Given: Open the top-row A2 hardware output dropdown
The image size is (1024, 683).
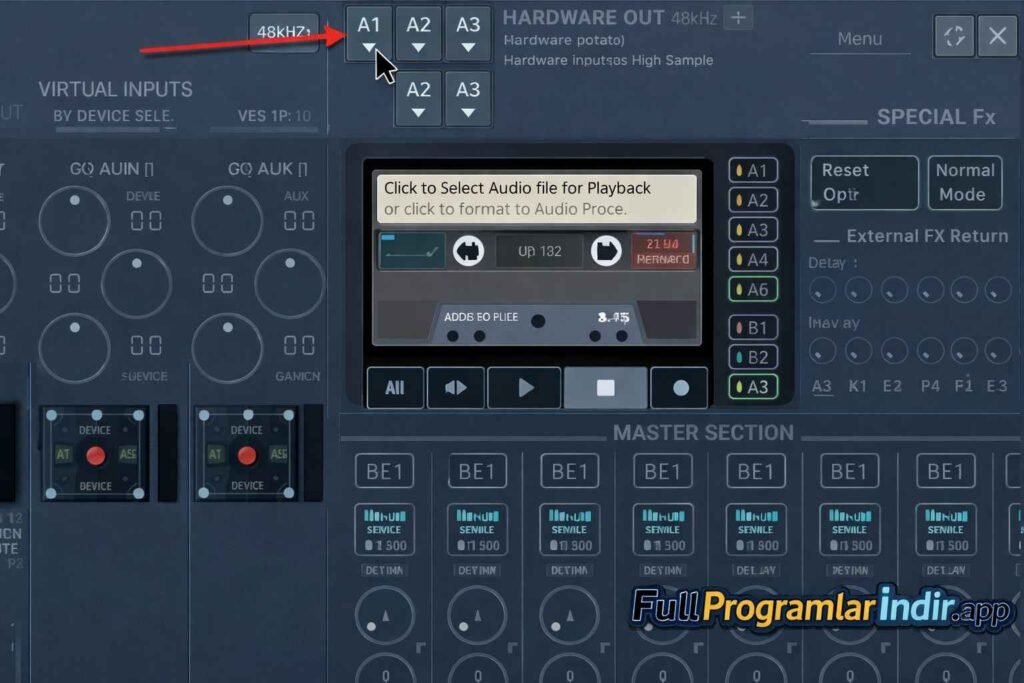Looking at the screenshot, I should [x=418, y=33].
